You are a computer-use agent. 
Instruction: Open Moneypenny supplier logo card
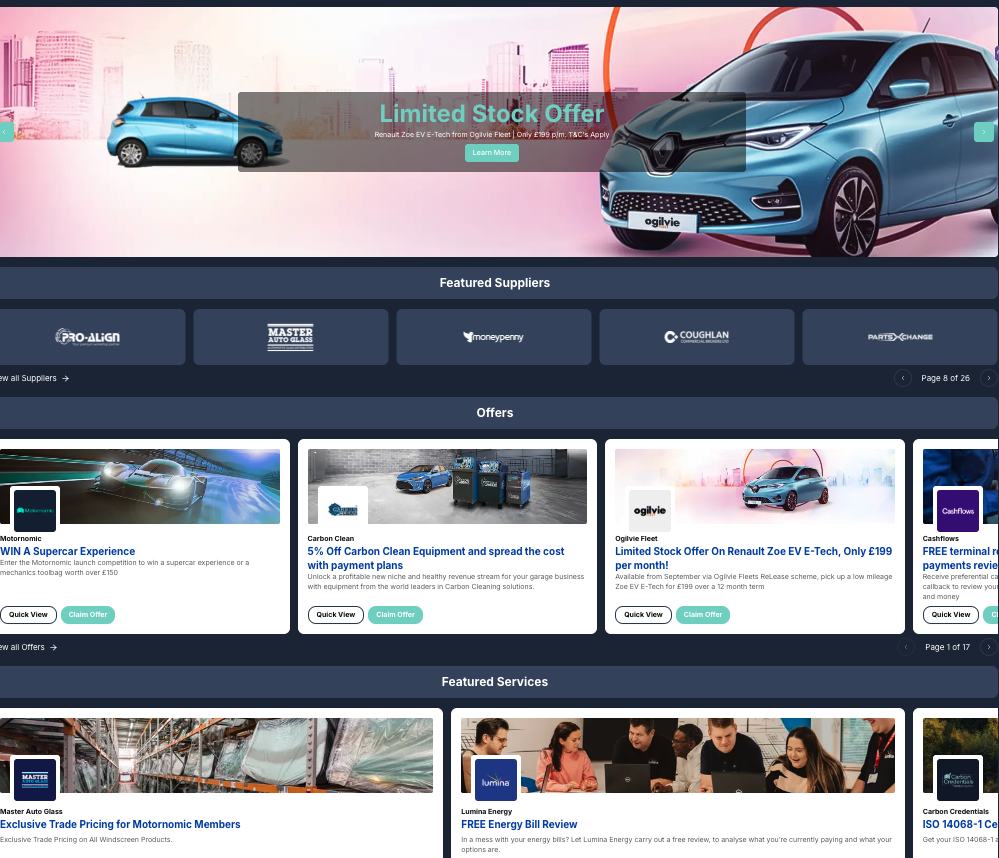click(494, 337)
